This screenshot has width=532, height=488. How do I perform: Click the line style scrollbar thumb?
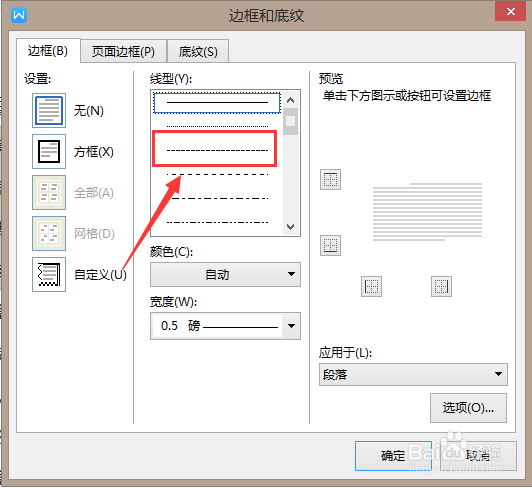pyautogui.click(x=290, y=121)
